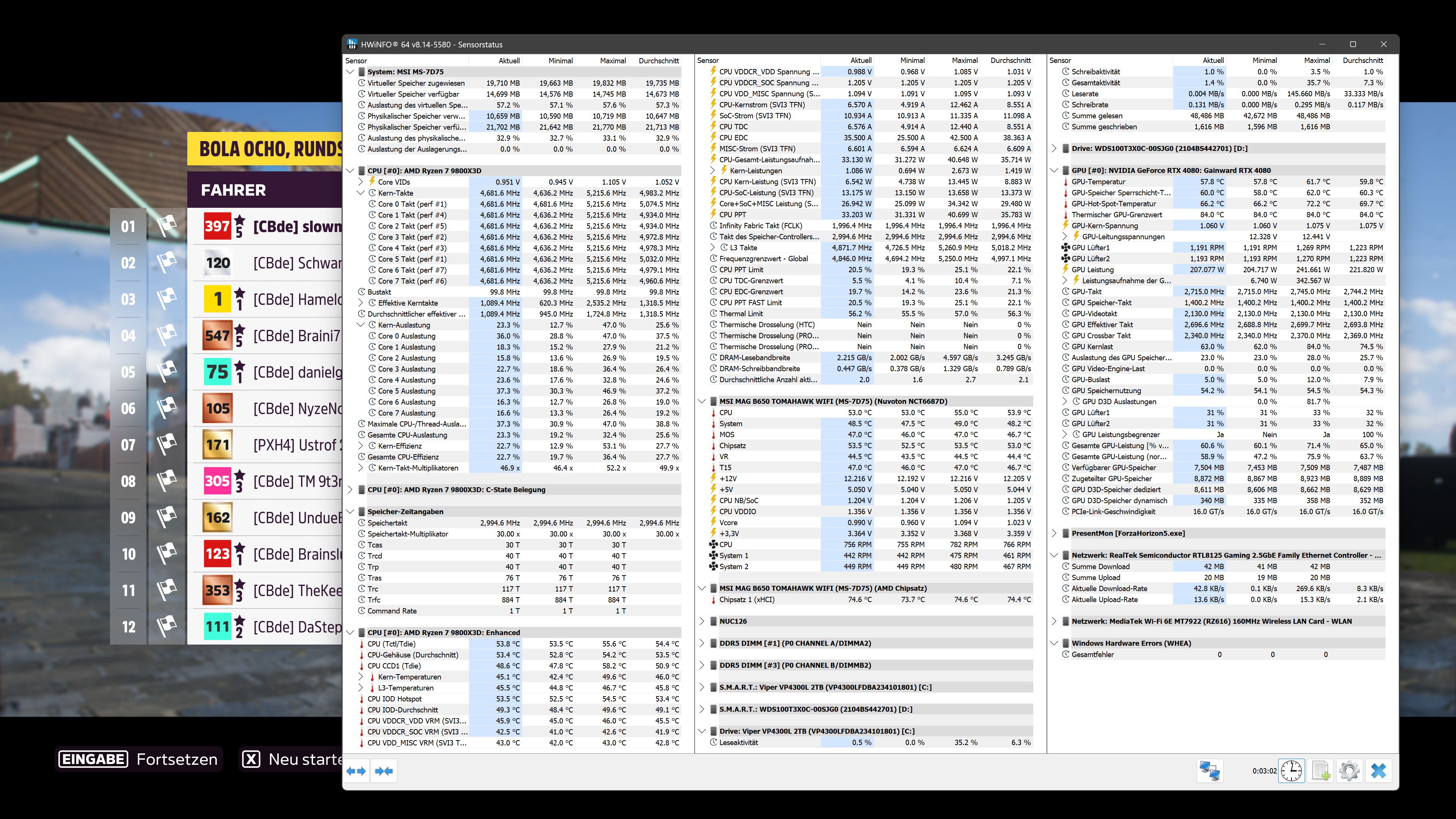The width and height of the screenshot is (1456, 819).
Task: Click the expand columns arrows icon
Action: pyautogui.click(x=356, y=771)
